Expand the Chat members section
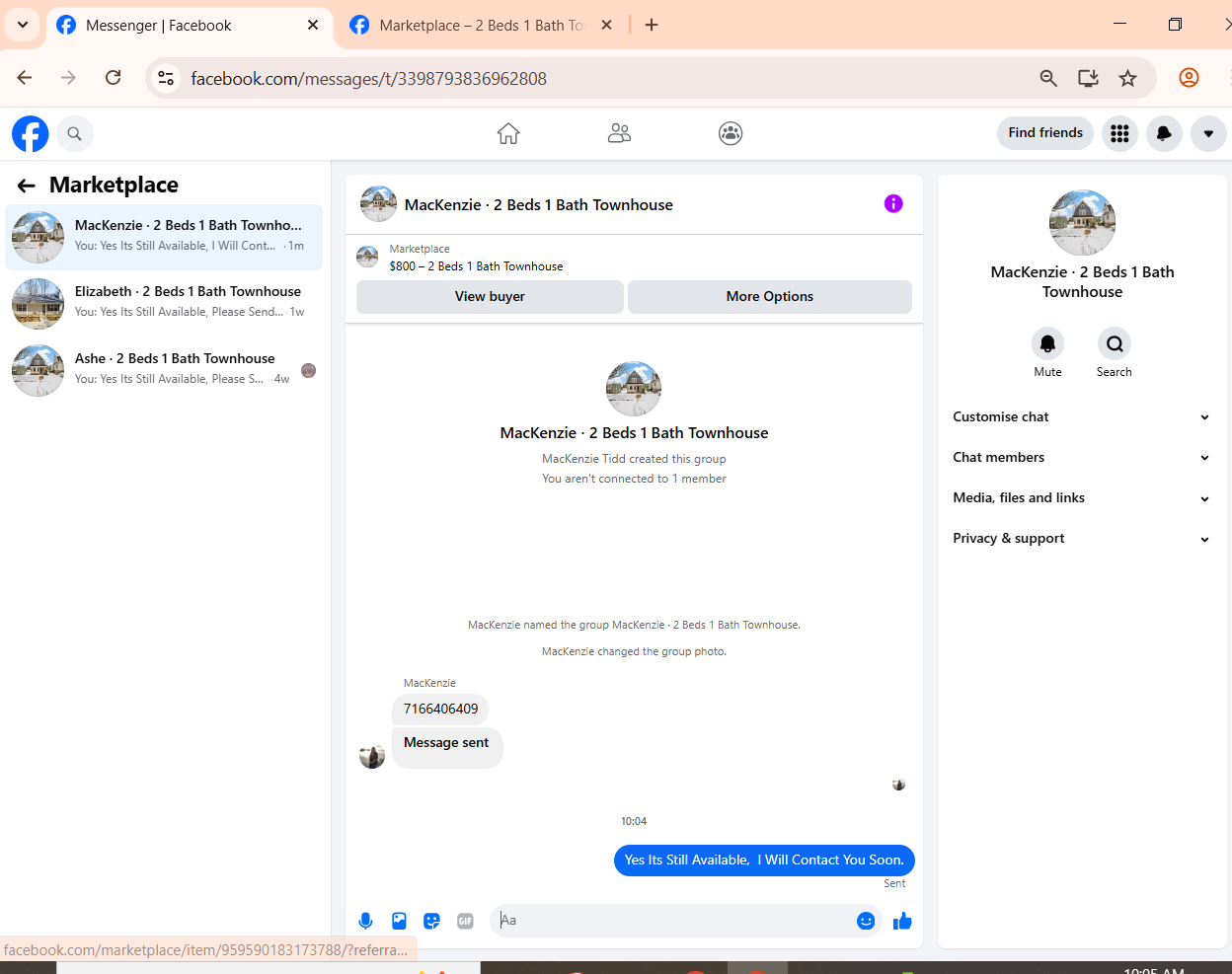1232x974 pixels. click(x=1082, y=458)
